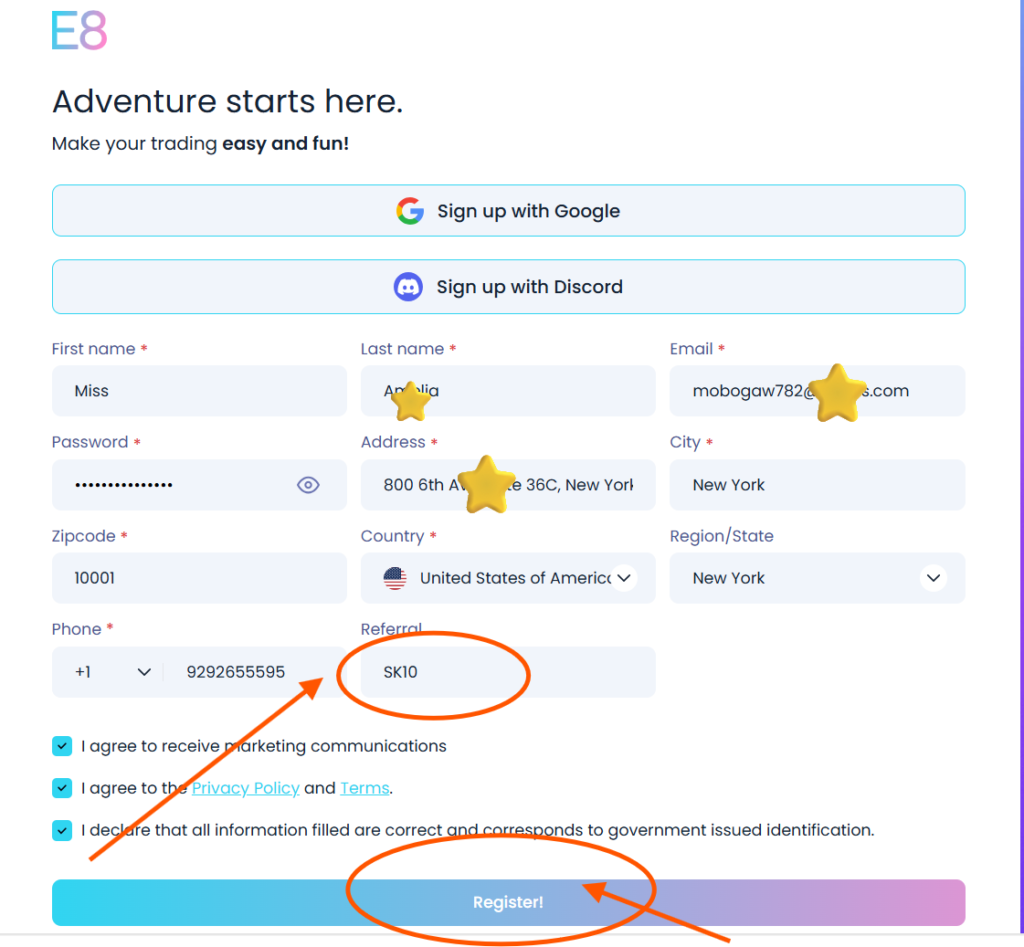This screenshot has width=1024, height=947.
Task: Click into the Zipcode field
Action: tap(199, 578)
